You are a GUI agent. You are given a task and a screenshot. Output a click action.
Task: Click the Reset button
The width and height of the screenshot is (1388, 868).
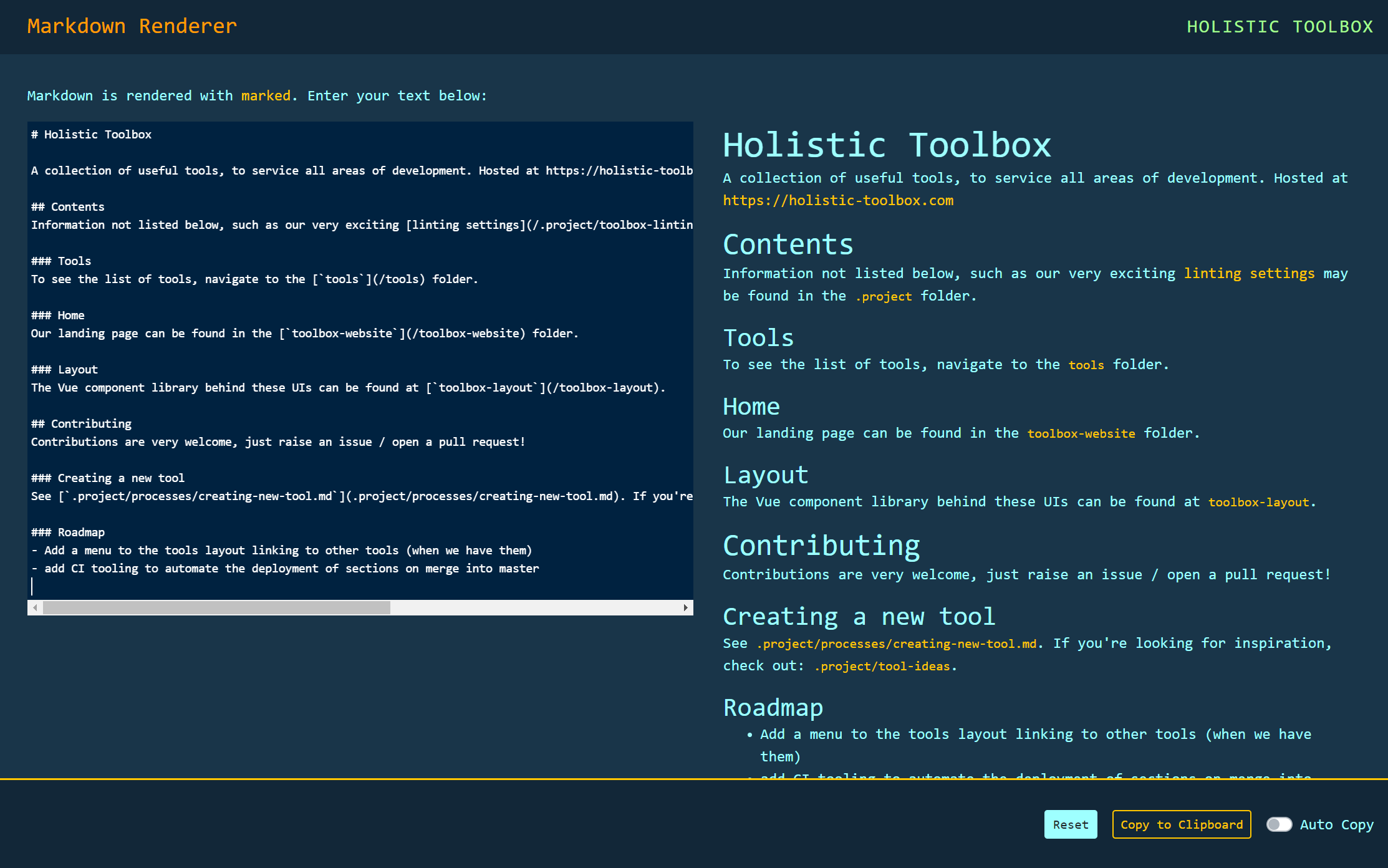1071,824
